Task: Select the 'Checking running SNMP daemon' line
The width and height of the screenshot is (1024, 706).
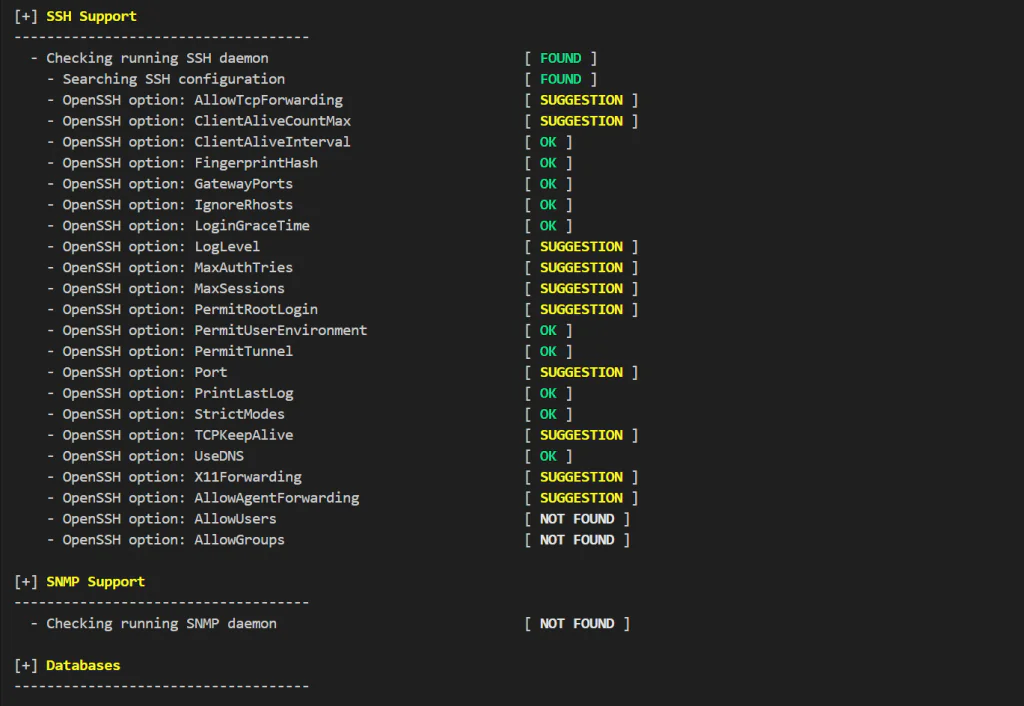Action: (x=161, y=624)
